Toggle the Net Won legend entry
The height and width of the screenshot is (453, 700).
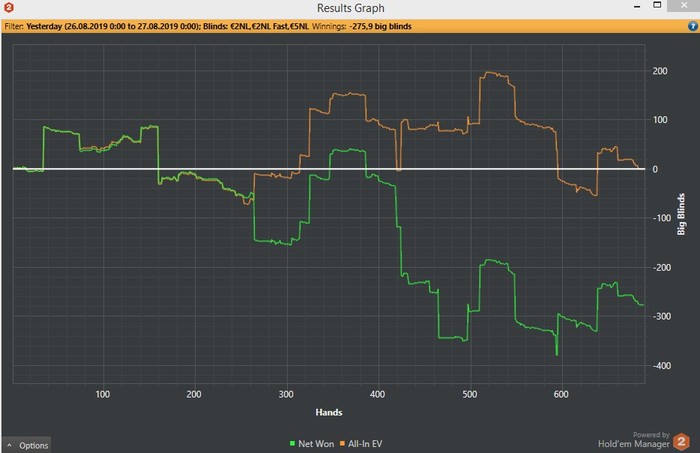tap(312, 444)
